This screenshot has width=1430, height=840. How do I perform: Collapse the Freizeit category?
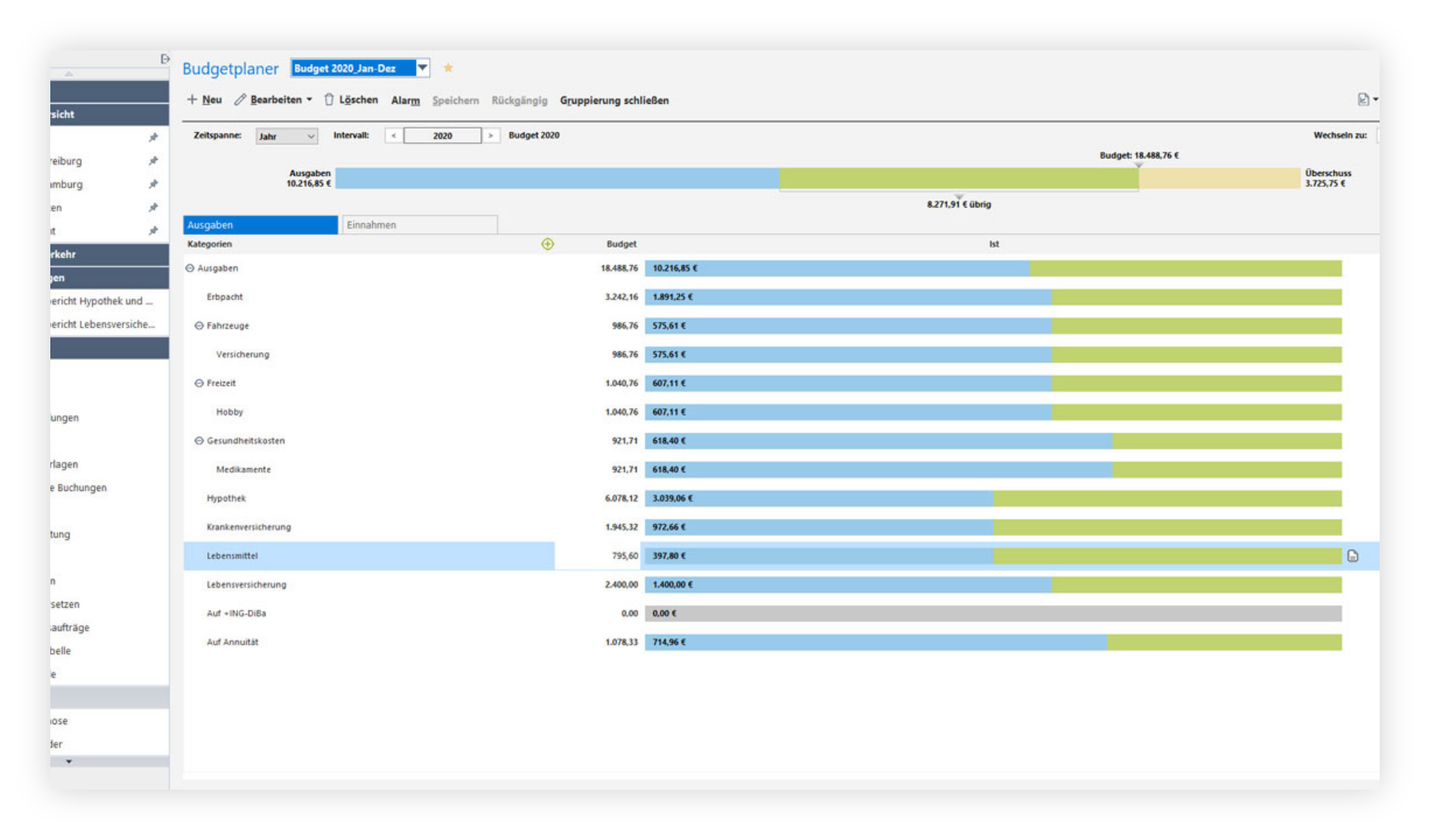199,383
